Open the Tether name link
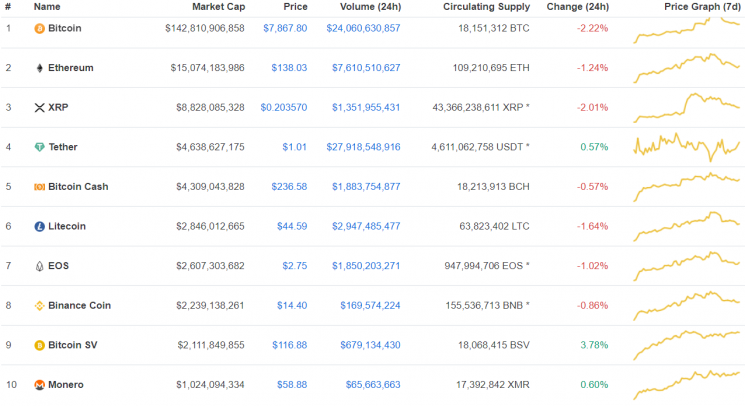This screenshot has width=745, height=406. point(63,147)
